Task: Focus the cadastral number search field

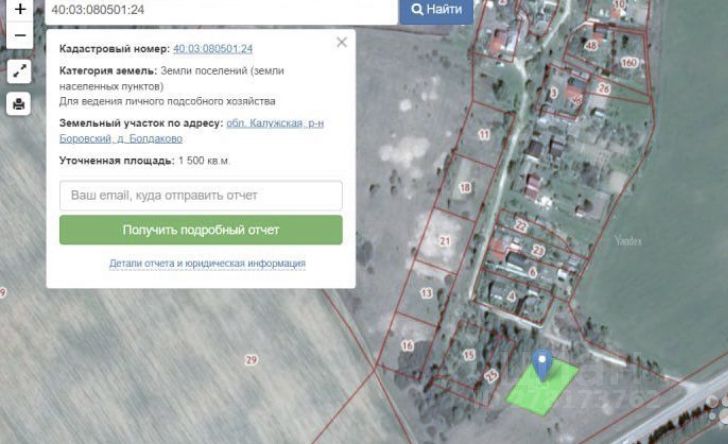Action: coord(221,10)
